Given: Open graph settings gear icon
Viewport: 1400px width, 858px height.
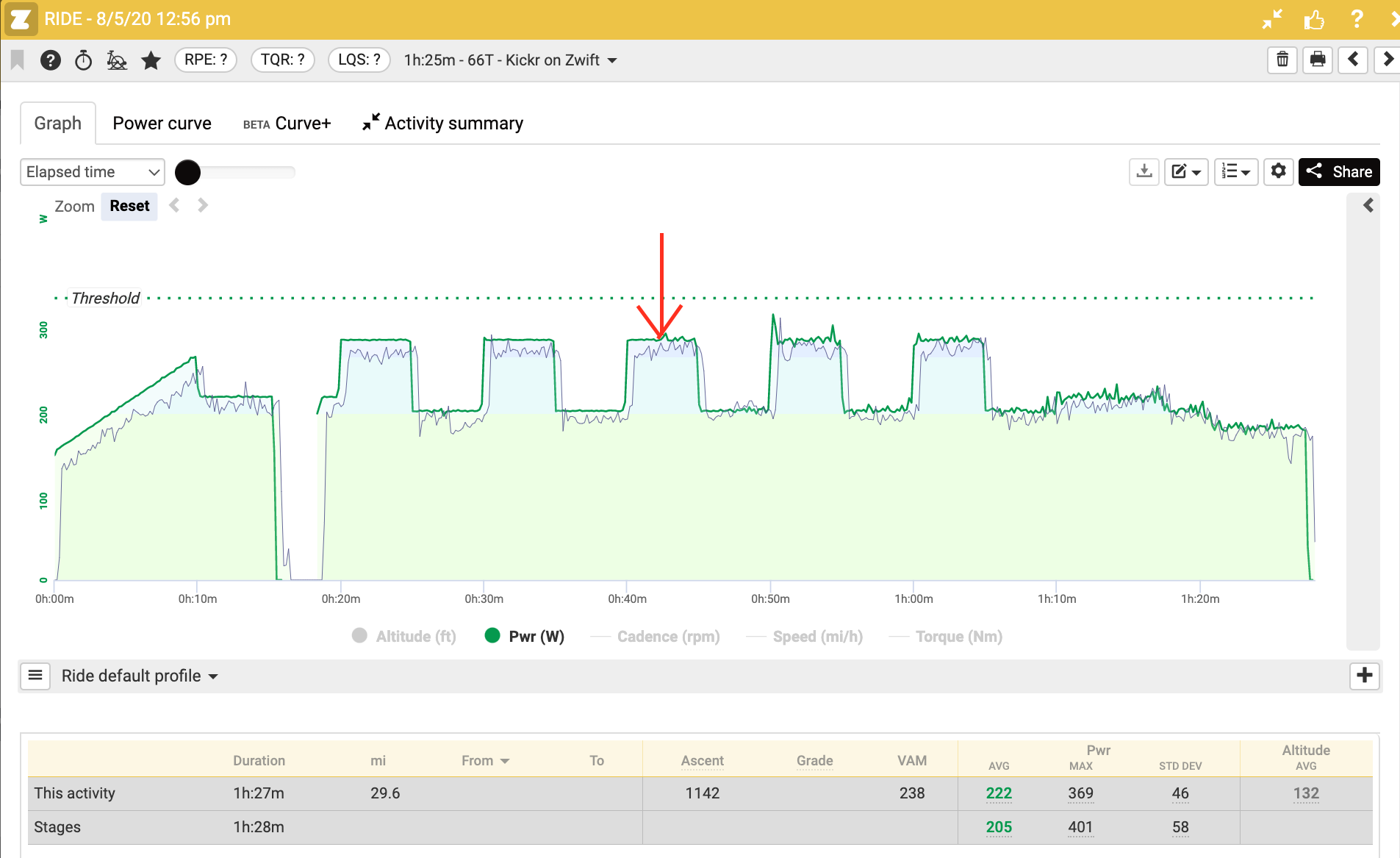Looking at the screenshot, I should (1279, 172).
